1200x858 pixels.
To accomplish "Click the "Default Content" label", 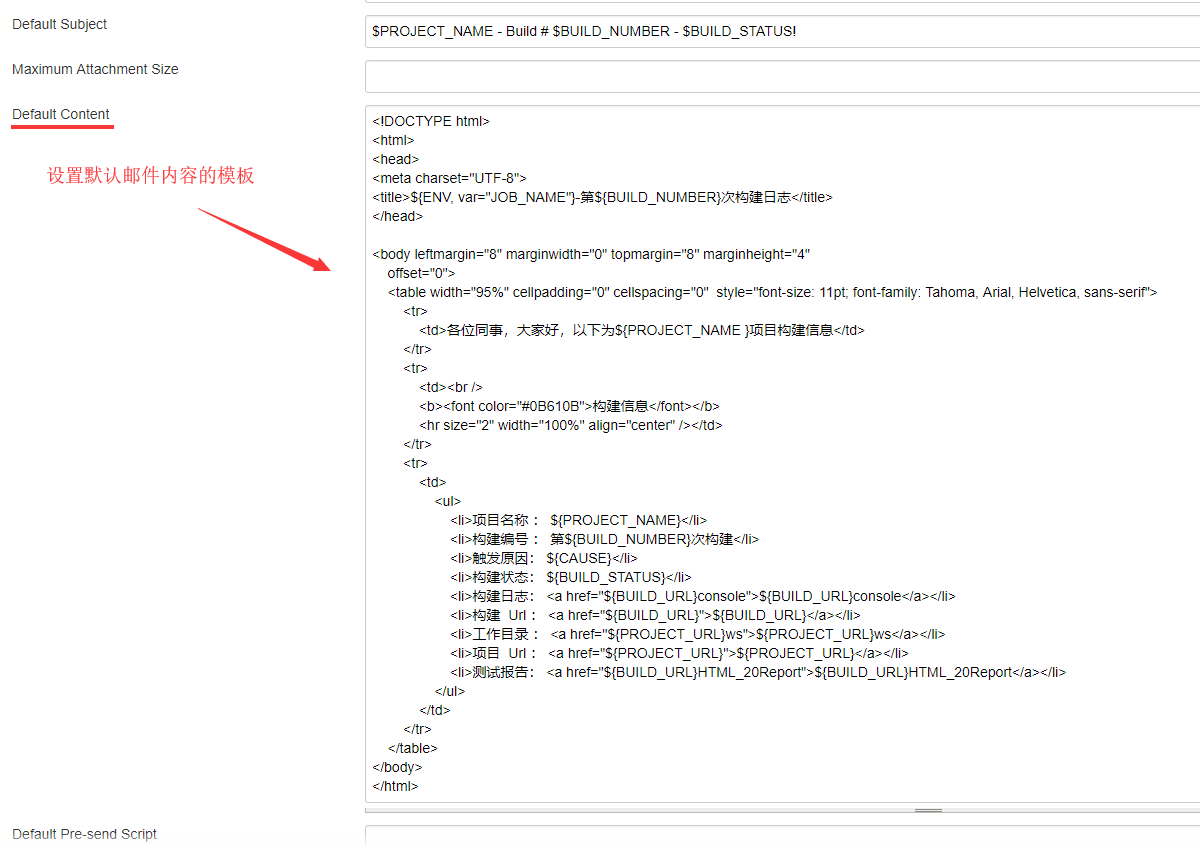I will [61, 114].
